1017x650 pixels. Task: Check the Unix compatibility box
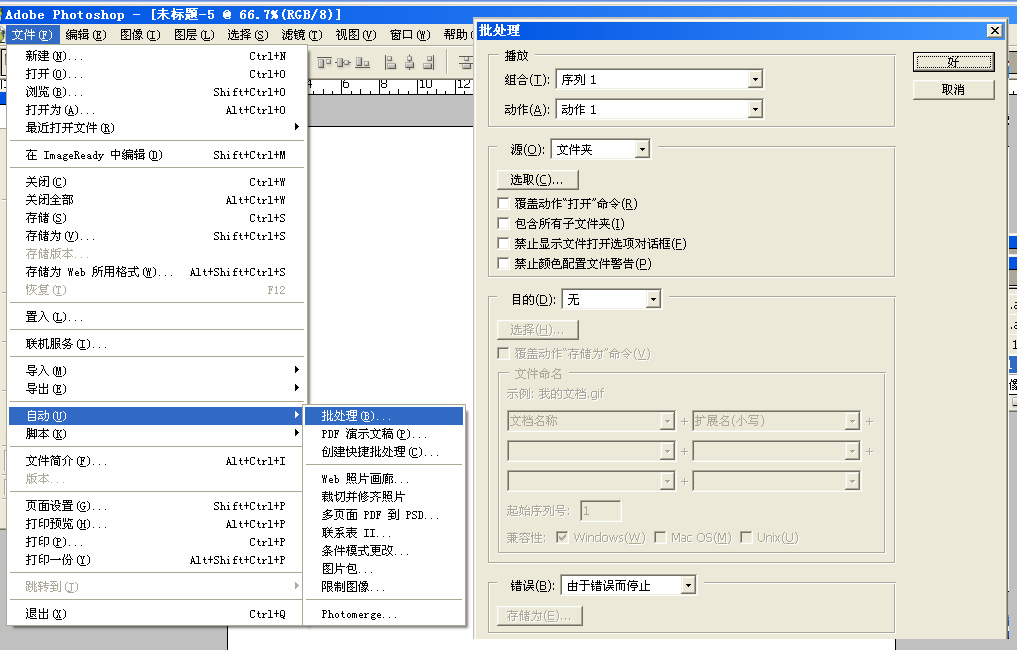[x=746, y=537]
